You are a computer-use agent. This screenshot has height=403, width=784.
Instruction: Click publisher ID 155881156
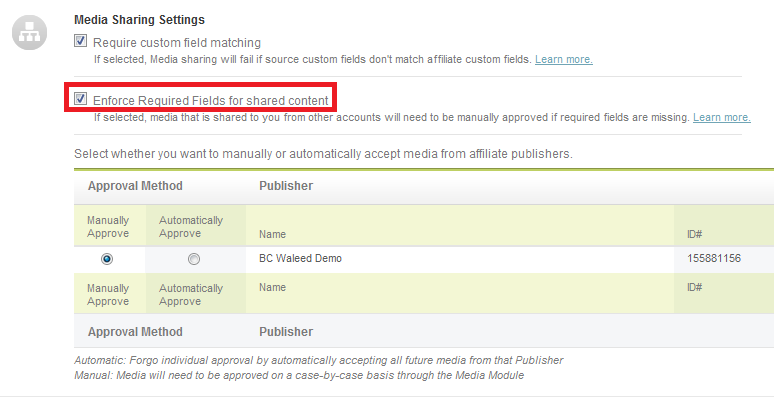click(714, 258)
